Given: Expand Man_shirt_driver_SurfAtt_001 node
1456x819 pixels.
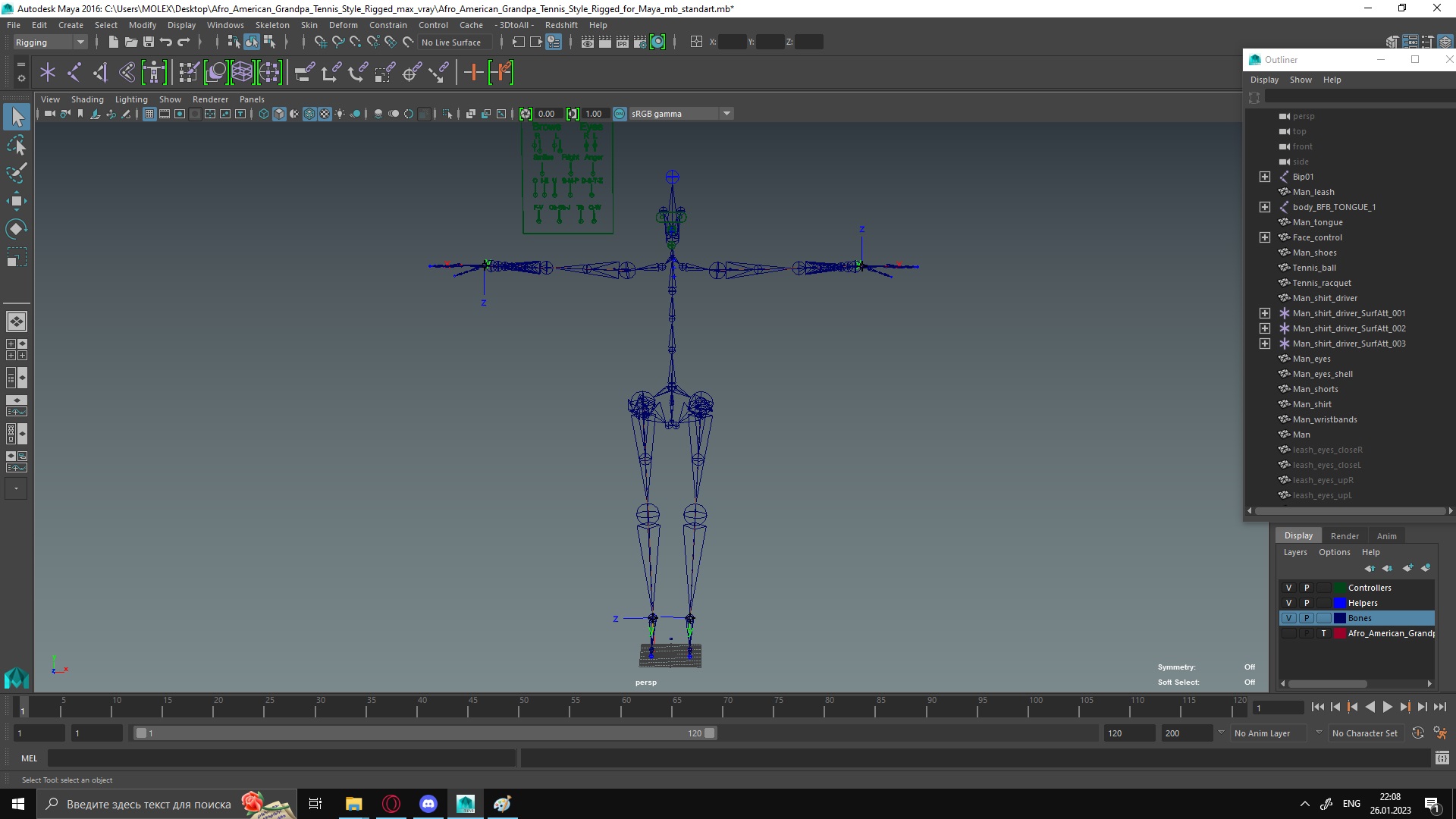Looking at the screenshot, I should click(x=1265, y=313).
